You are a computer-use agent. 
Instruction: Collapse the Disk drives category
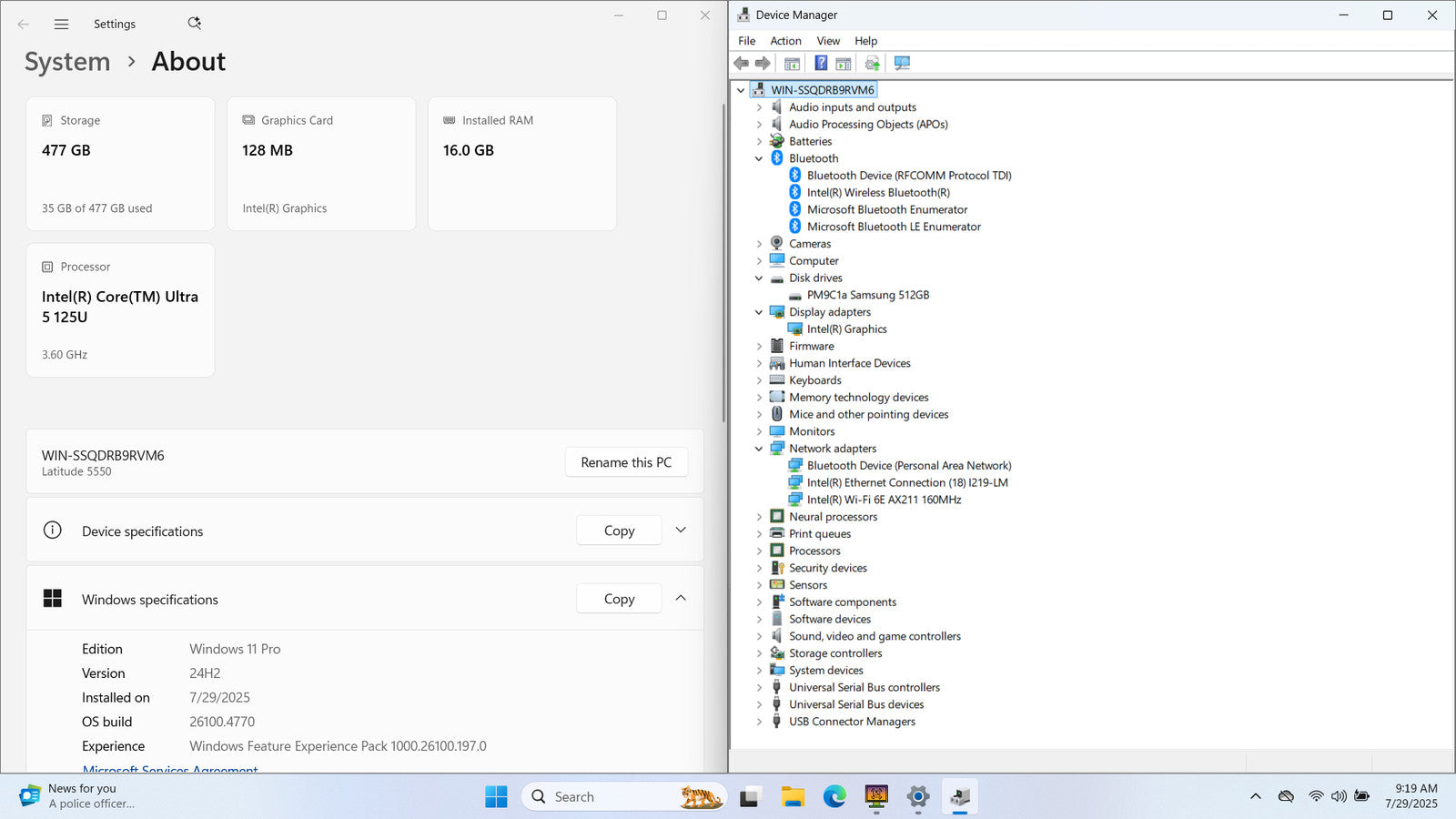coord(759,278)
